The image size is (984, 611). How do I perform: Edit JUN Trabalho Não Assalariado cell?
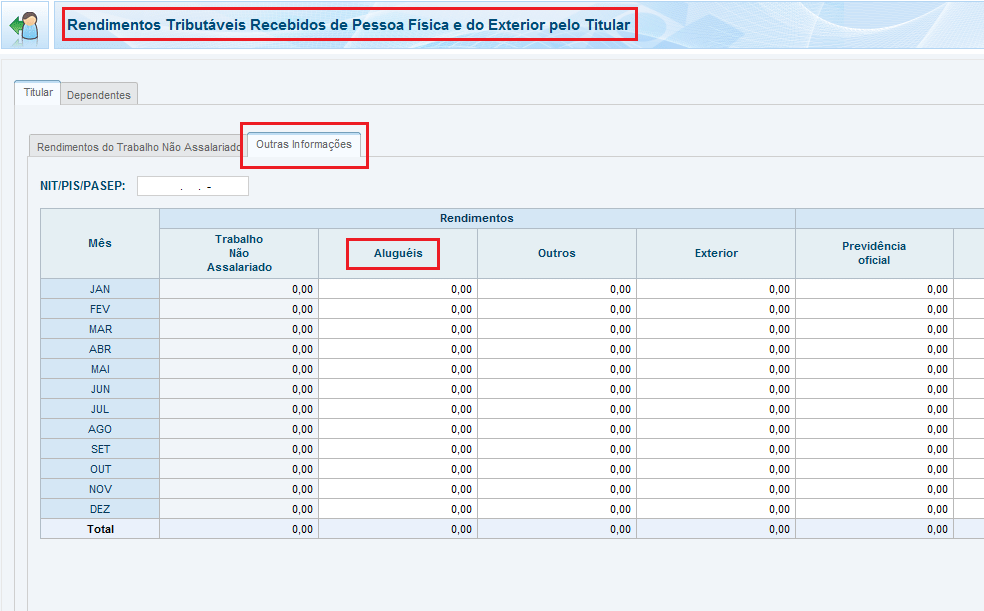point(239,390)
